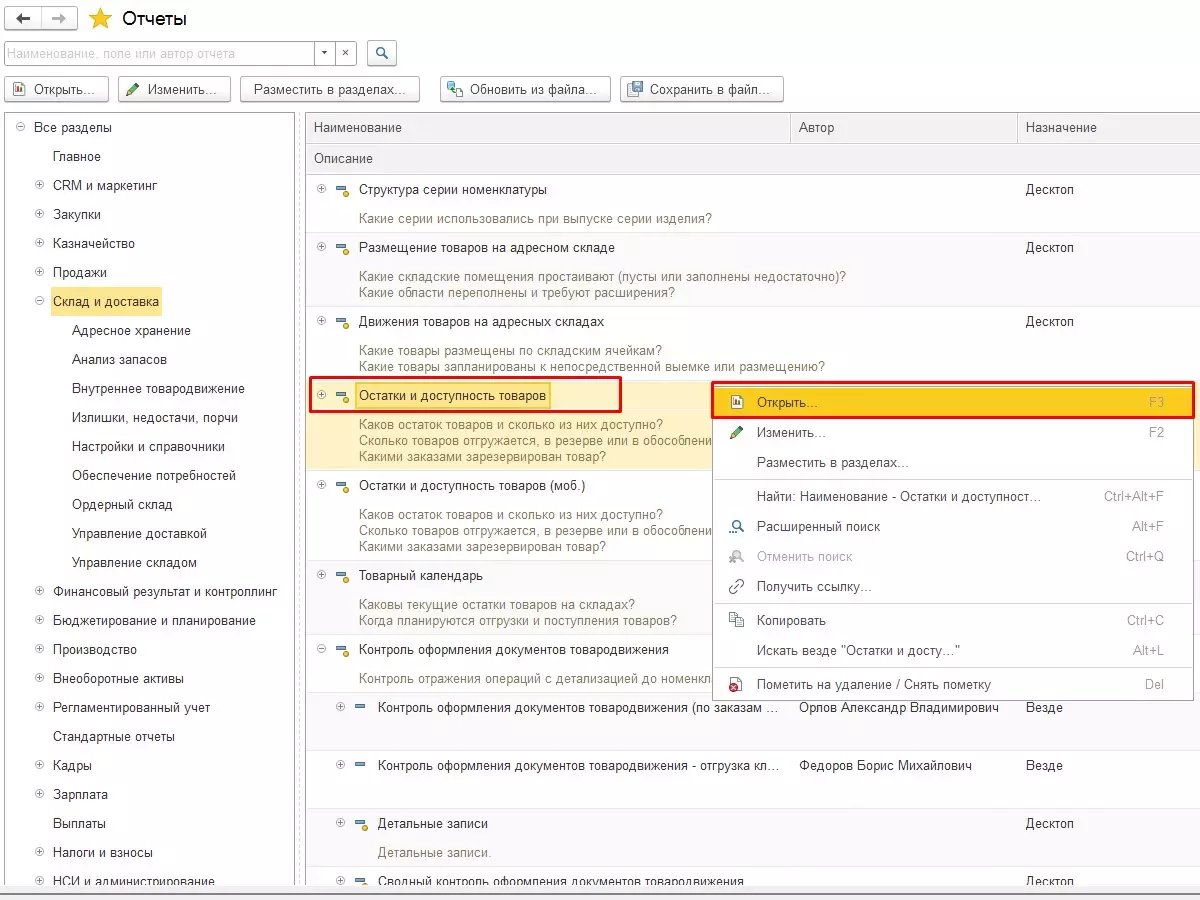This screenshot has width=1200, height=900.
Task: Click the deletion mark icon in menu
Action: tap(737, 685)
